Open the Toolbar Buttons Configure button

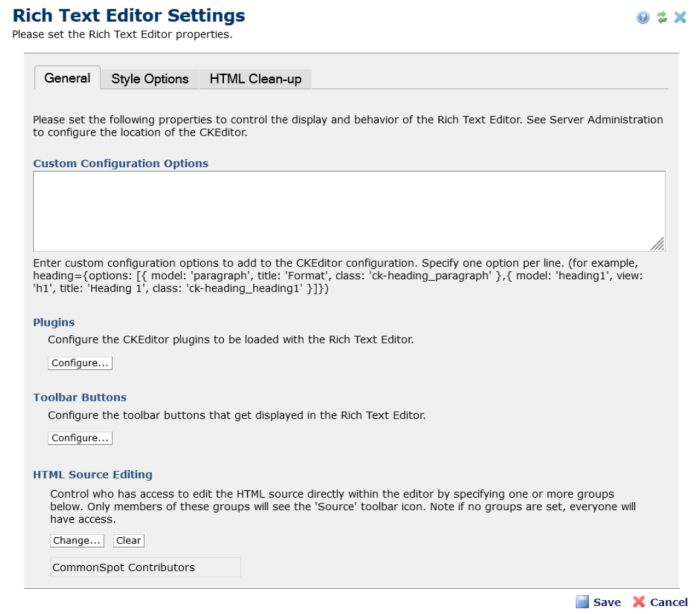point(80,438)
